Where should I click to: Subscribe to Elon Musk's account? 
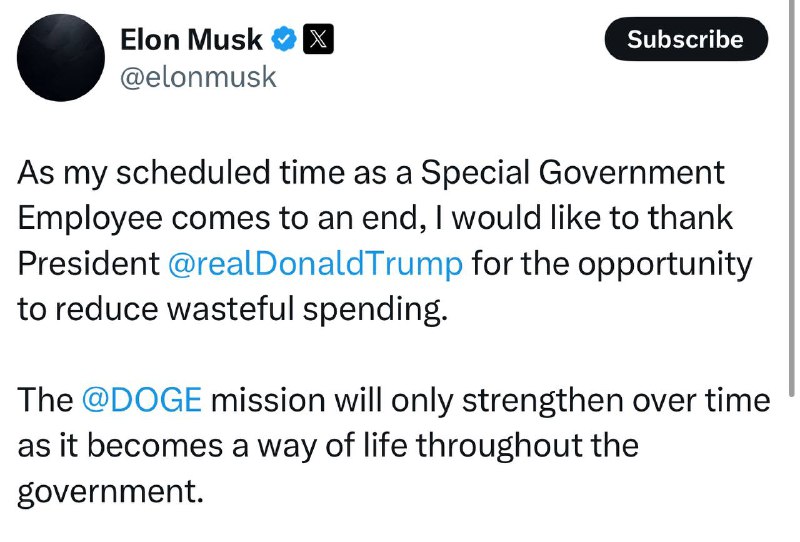tap(686, 39)
